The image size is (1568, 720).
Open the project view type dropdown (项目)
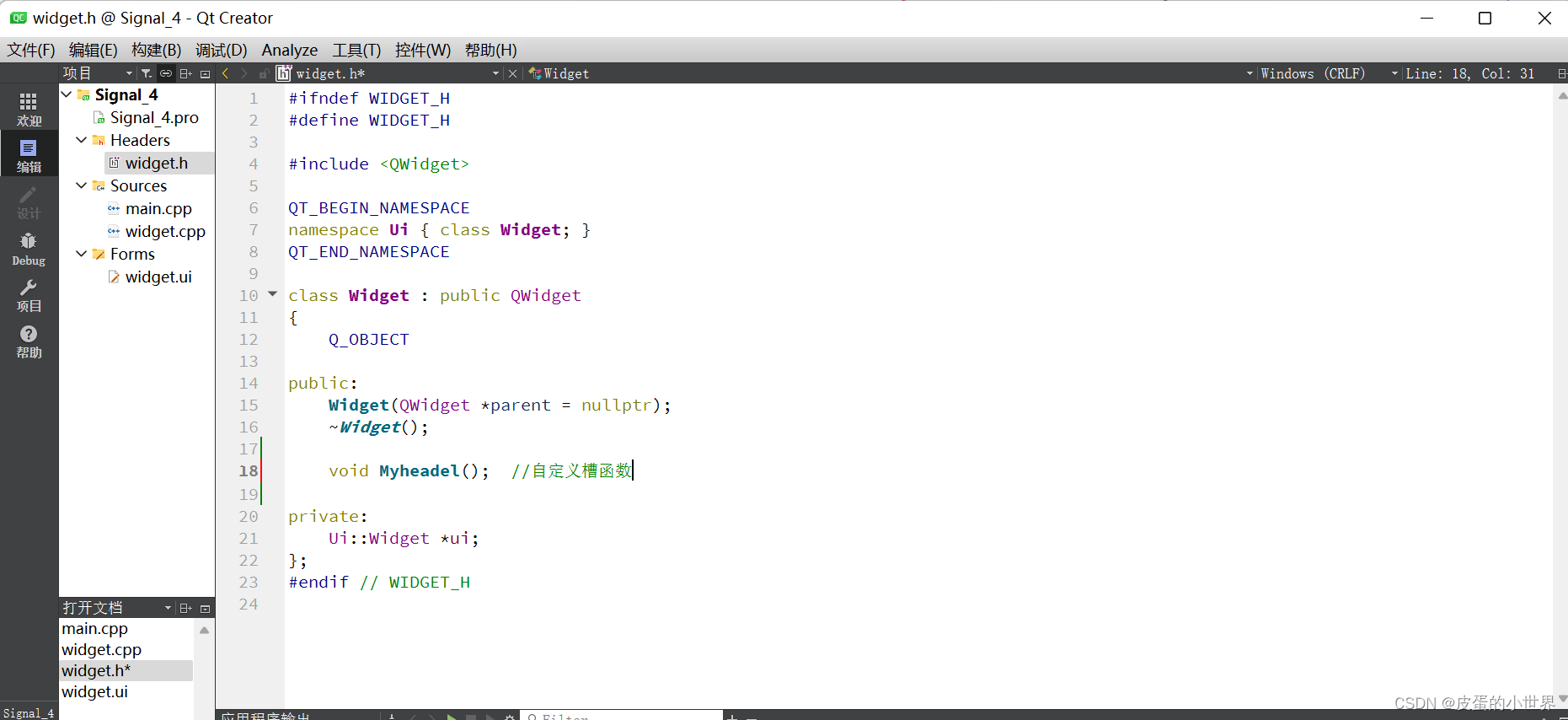pos(98,73)
